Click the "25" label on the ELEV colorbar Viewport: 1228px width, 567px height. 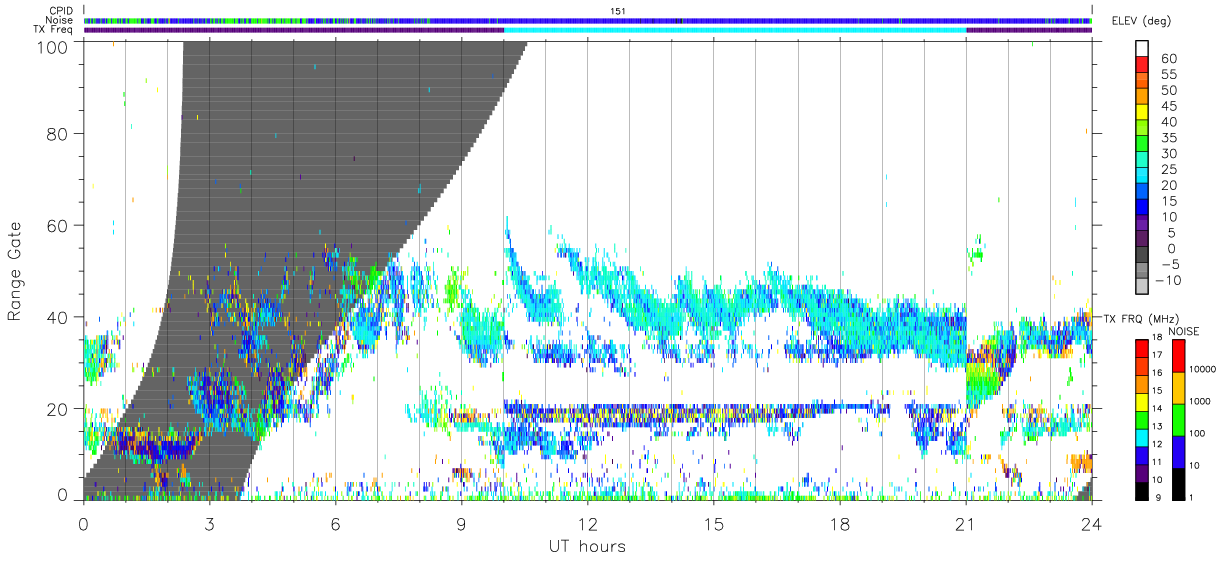point(1167,170)
